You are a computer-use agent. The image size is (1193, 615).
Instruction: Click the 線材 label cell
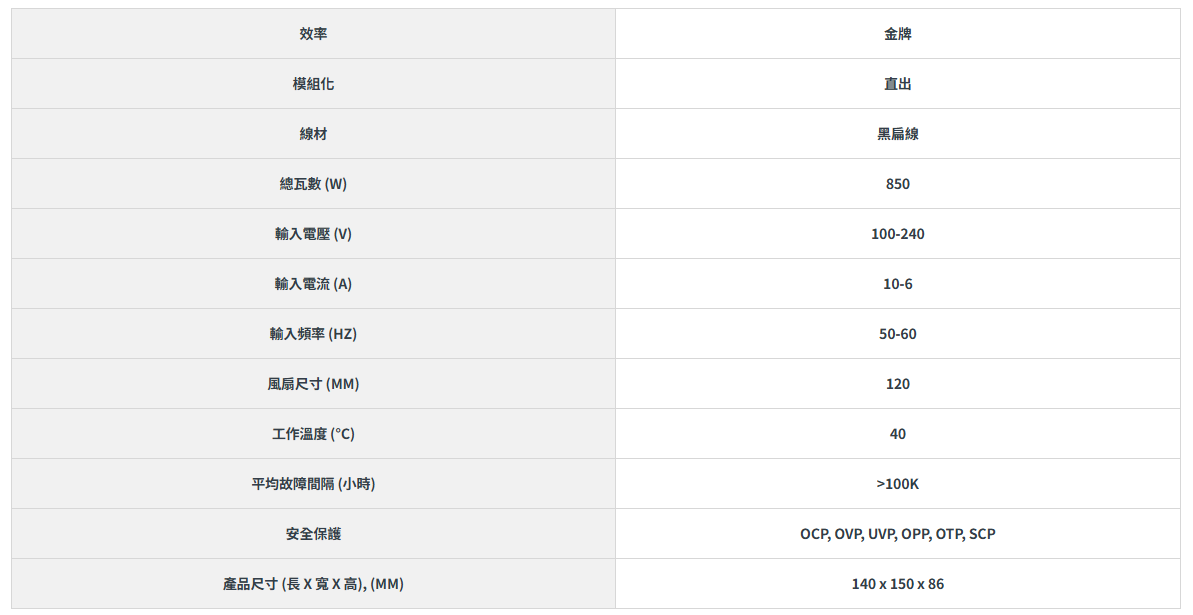coord(313,134)
